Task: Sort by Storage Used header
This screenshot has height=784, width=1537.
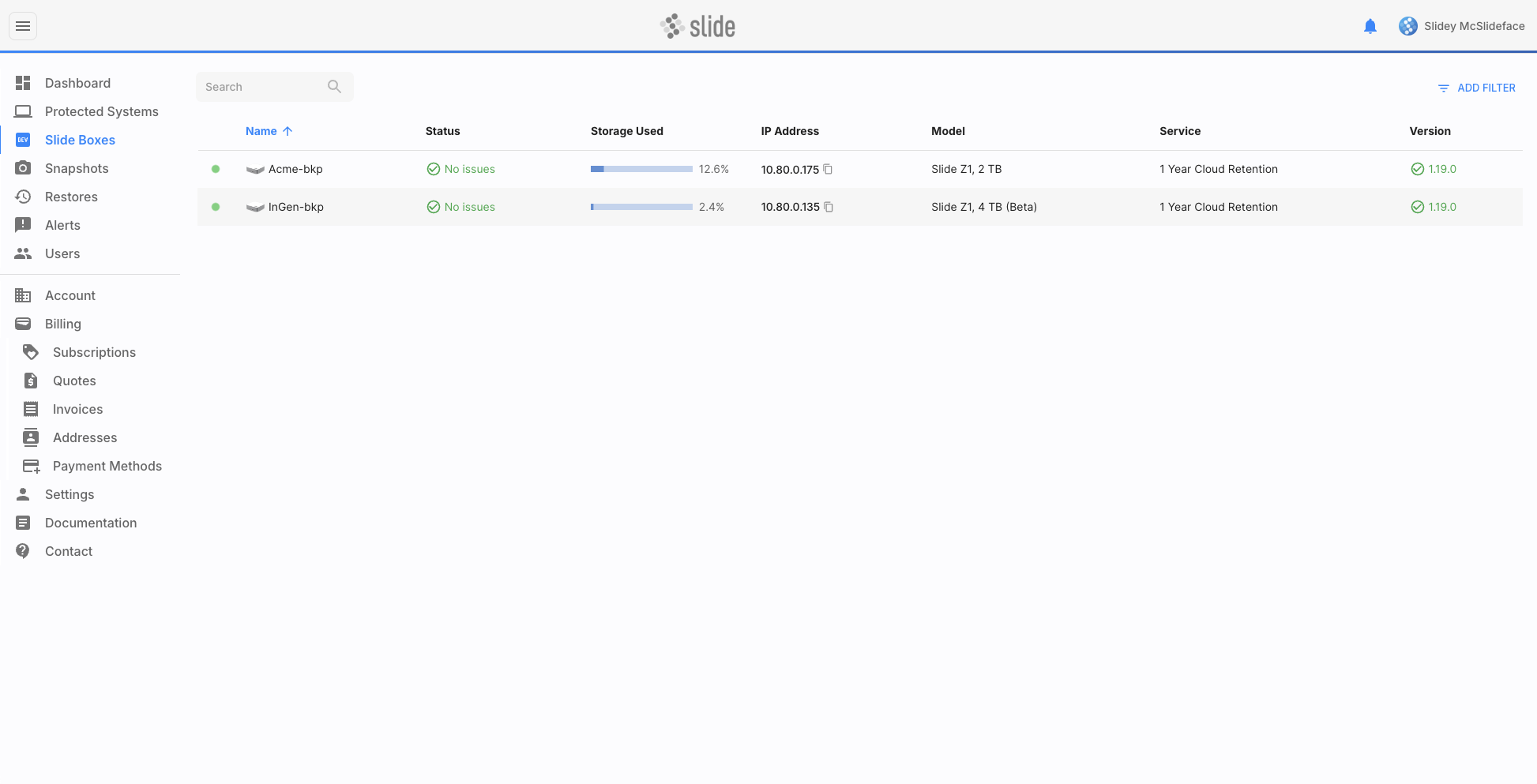Action: click(627, 131)
